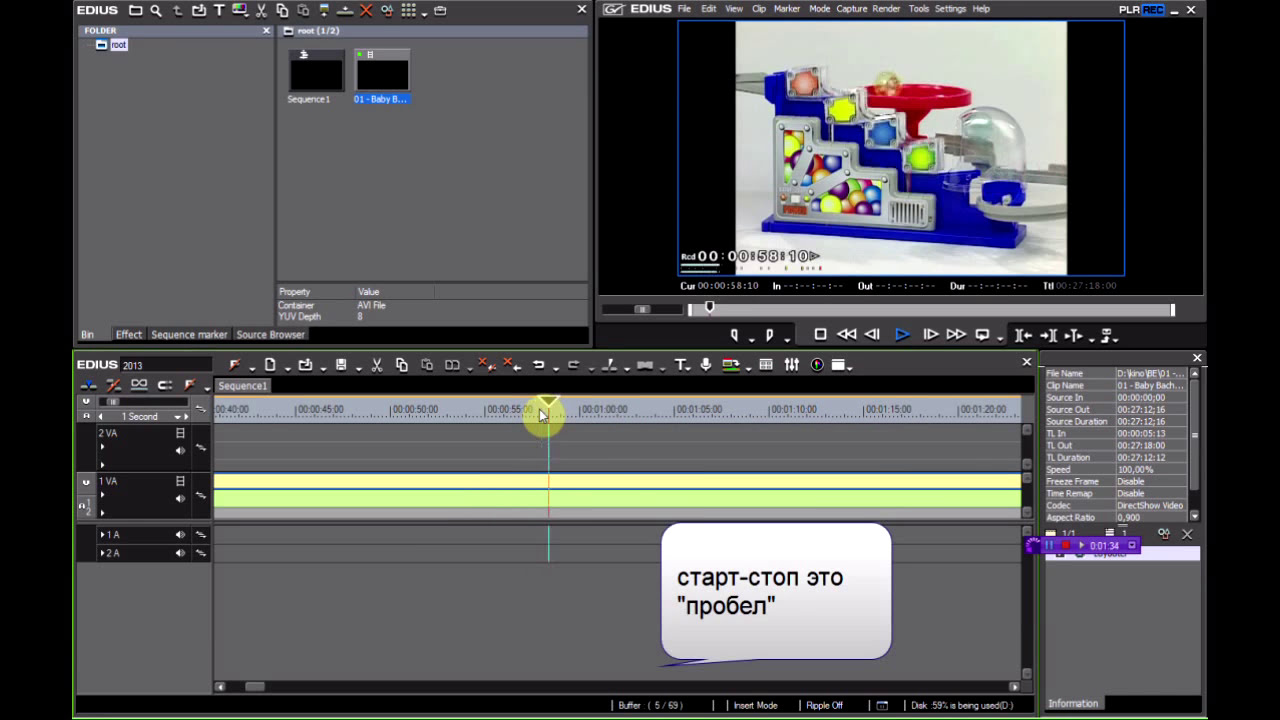This screenshot has height=720, width=1280.
Task: Toggle video mute on 2 VA track
Action: [x=180, y=433]
